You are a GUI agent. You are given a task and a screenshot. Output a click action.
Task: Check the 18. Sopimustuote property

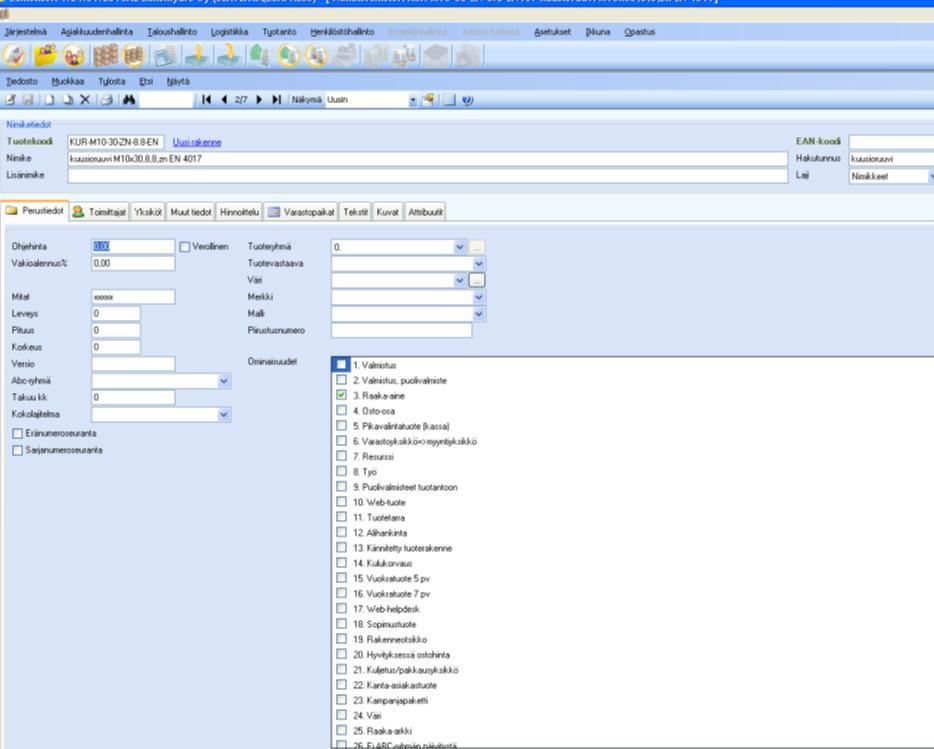tap(341, 623)
